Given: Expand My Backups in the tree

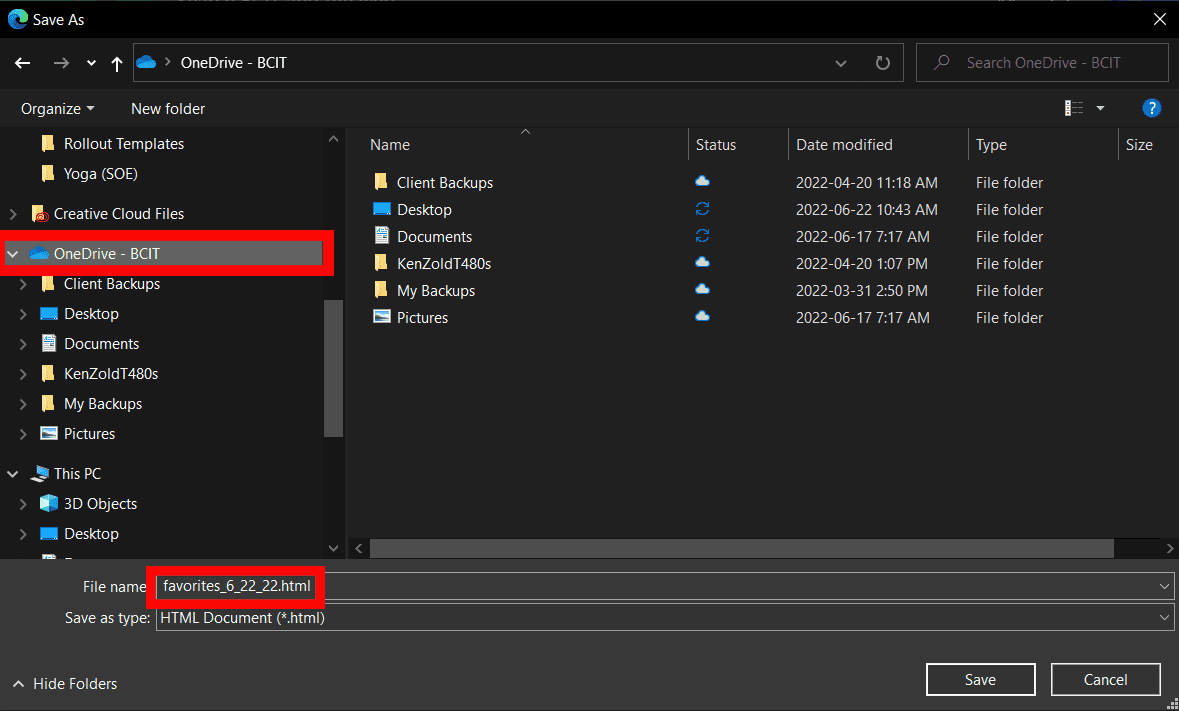Looking at the screenshot, I should click(23, 404).
